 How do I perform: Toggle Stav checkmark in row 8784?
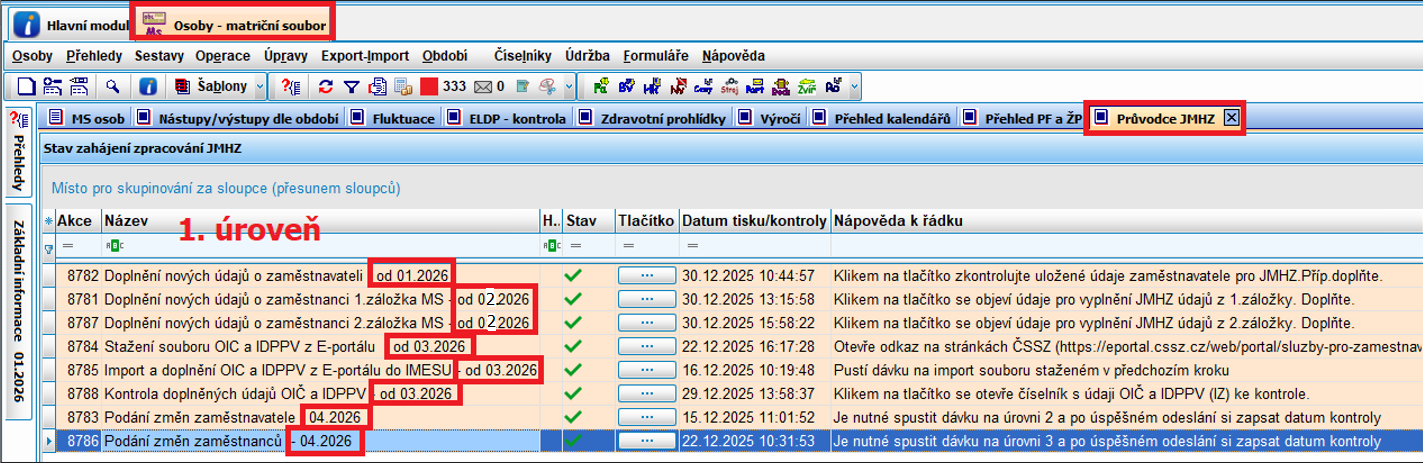click(573, 346)
